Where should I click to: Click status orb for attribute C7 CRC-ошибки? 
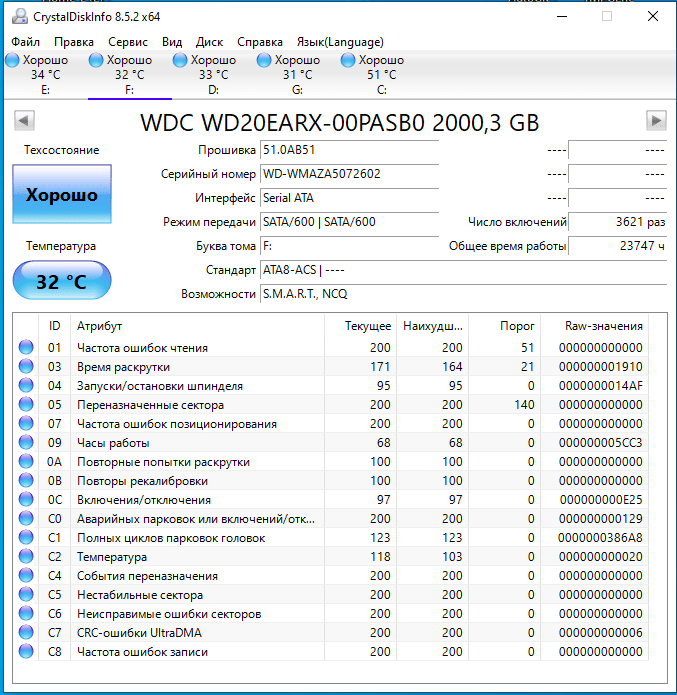26,633
